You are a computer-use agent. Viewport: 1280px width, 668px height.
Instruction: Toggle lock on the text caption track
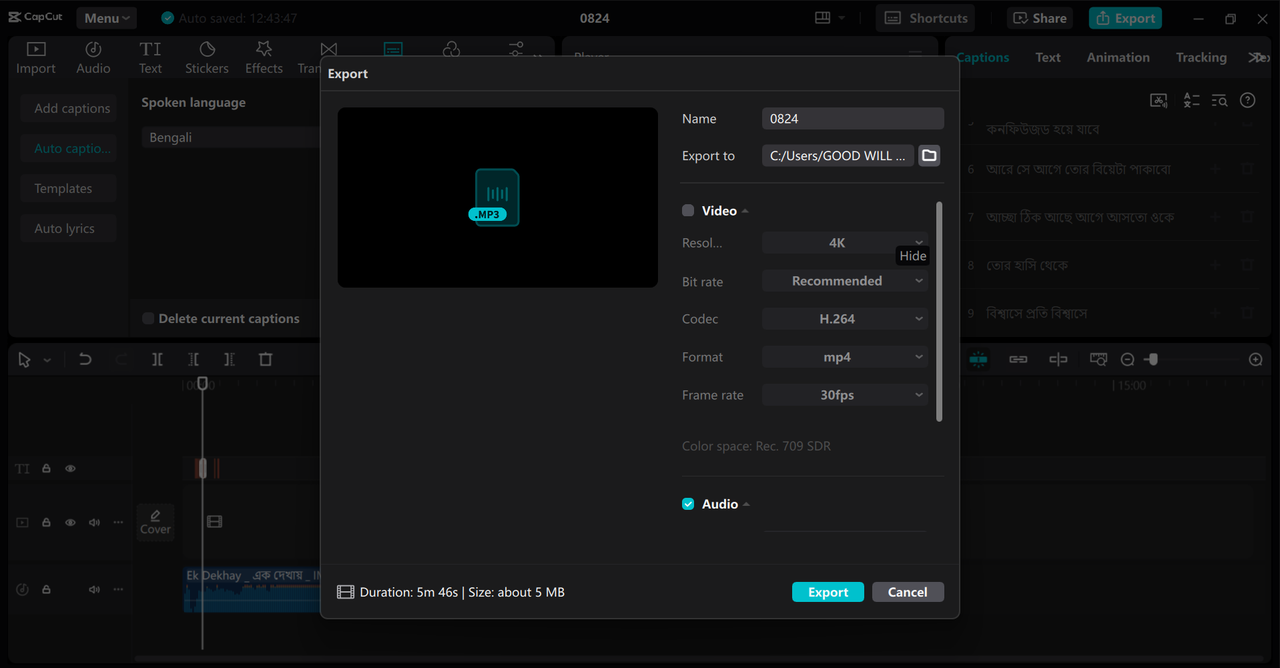tap(46, 468)
